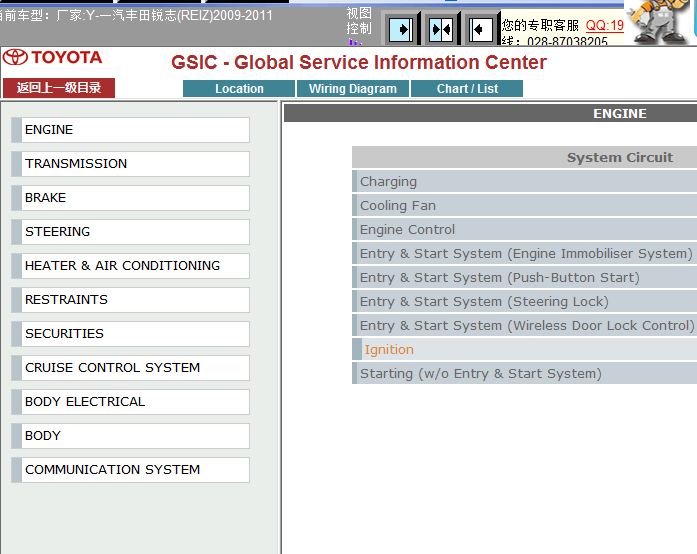Click the center split view control icon
Screen dimensions: 697x554
(x=441, y=29)
